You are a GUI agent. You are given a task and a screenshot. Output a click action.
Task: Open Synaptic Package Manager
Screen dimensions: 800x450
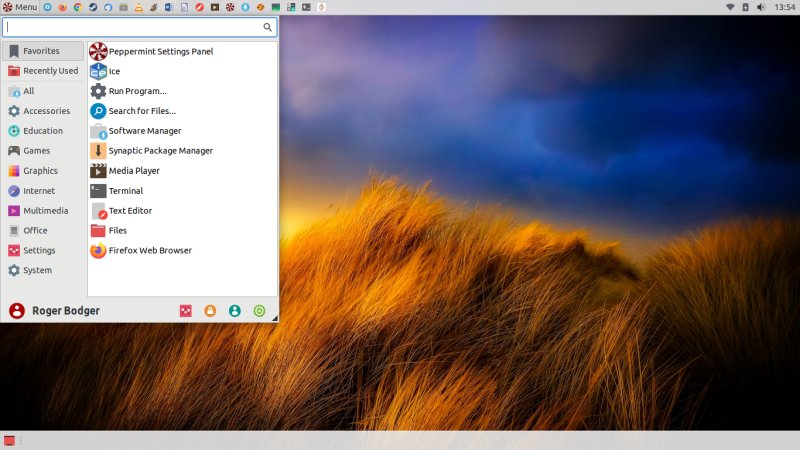coord(160,151)
